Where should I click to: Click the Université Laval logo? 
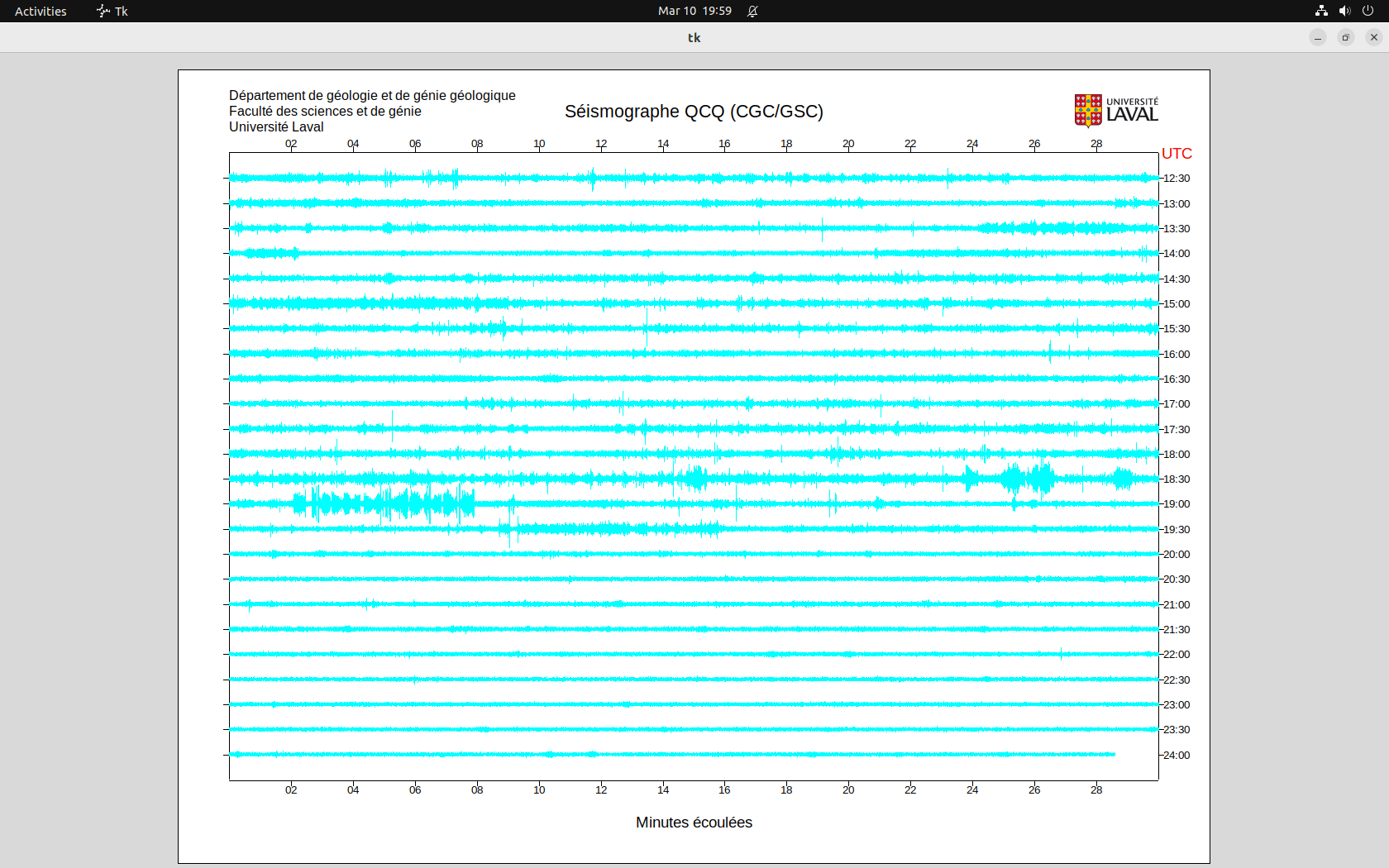(x=1115, y=111)
